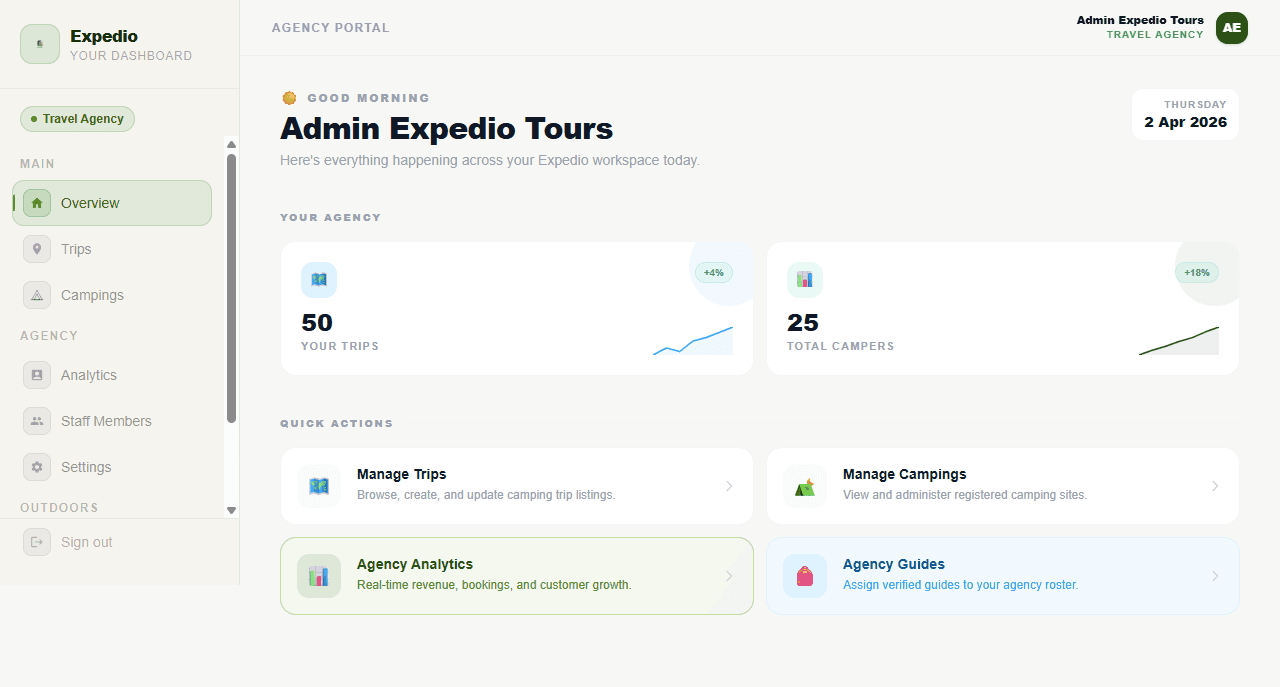The image size is (1280, 687).
Task: Select the Travel Agency badge
Action: [x=77, y=119]
